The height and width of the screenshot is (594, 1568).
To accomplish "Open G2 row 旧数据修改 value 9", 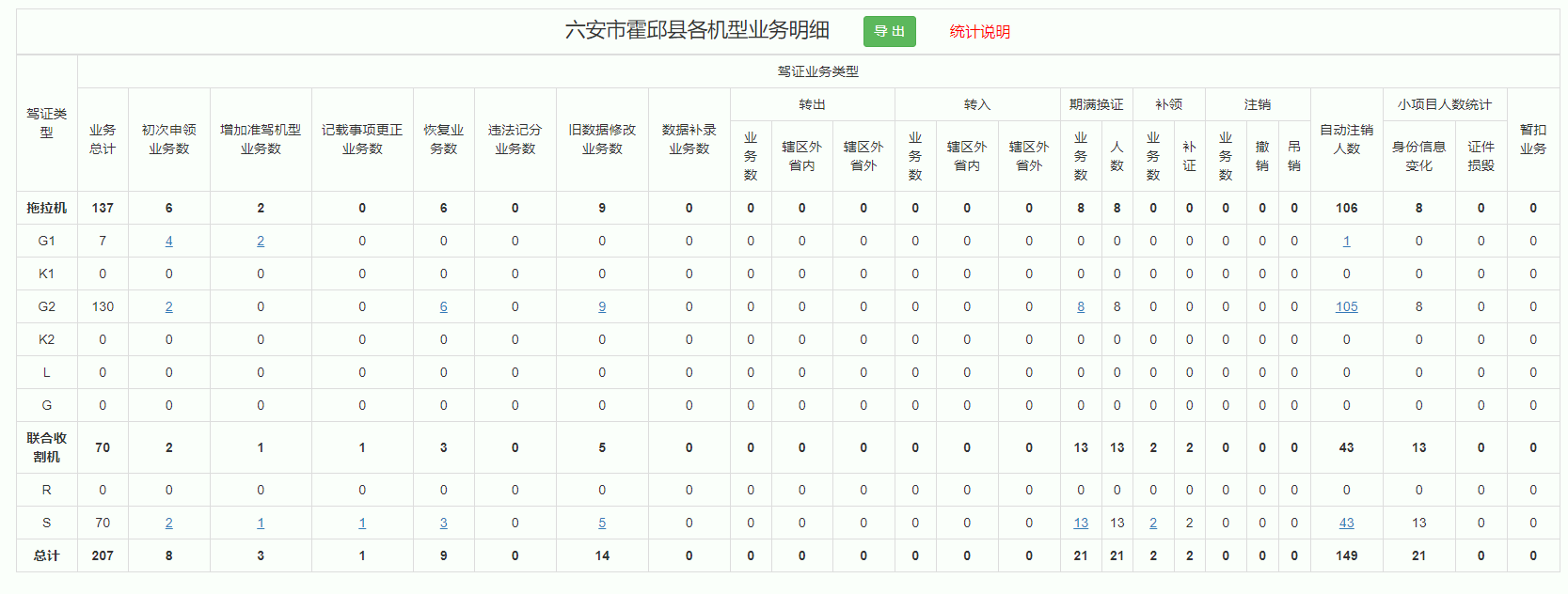I will tap(602, 307).
